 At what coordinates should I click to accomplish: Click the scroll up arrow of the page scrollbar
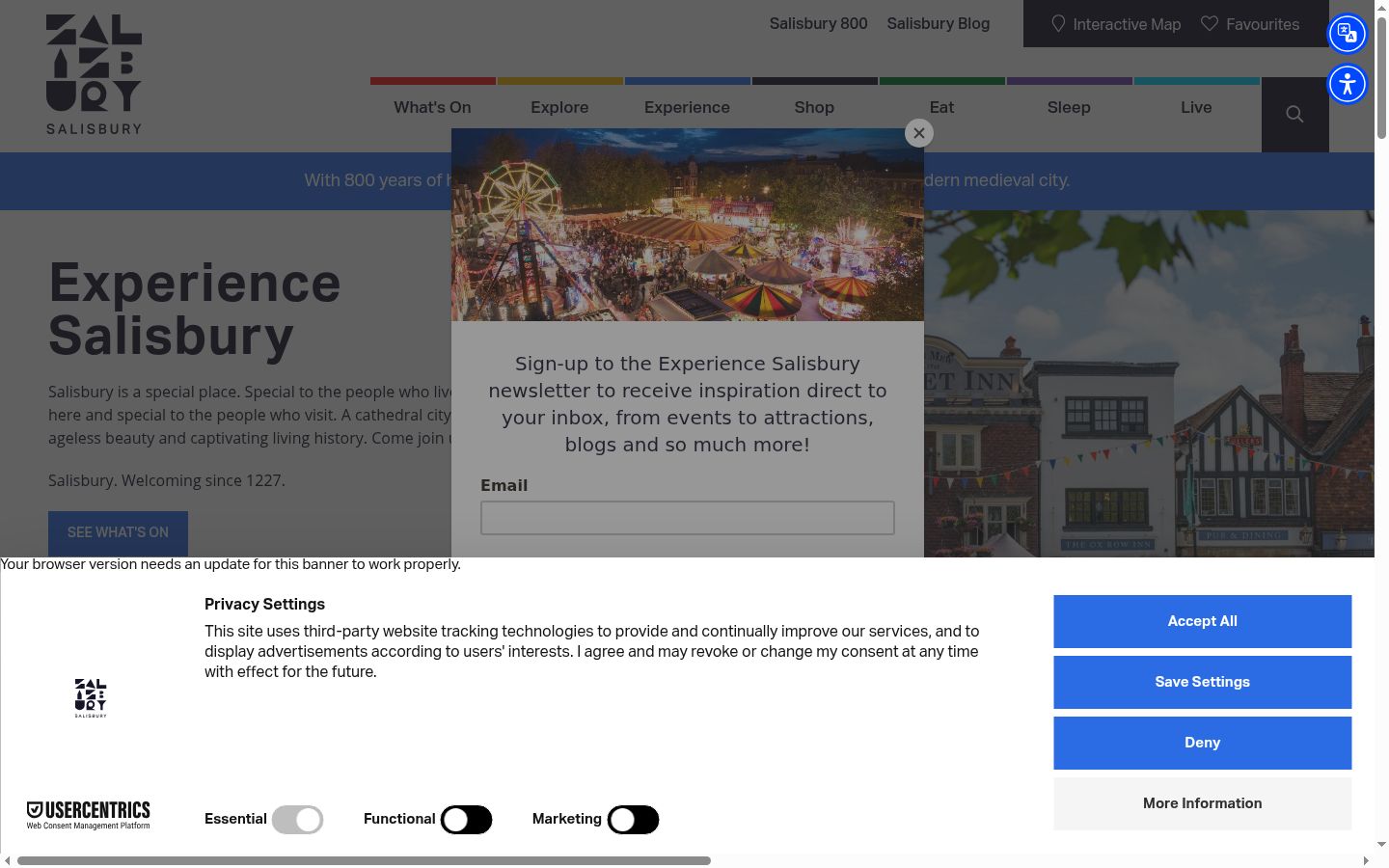pyautogui.click(x=1381, y=6)
